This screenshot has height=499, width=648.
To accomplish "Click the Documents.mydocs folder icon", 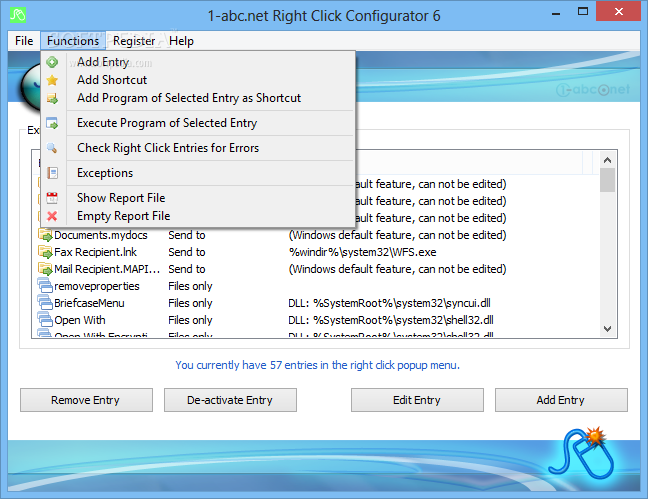I will tap(45, 235).
